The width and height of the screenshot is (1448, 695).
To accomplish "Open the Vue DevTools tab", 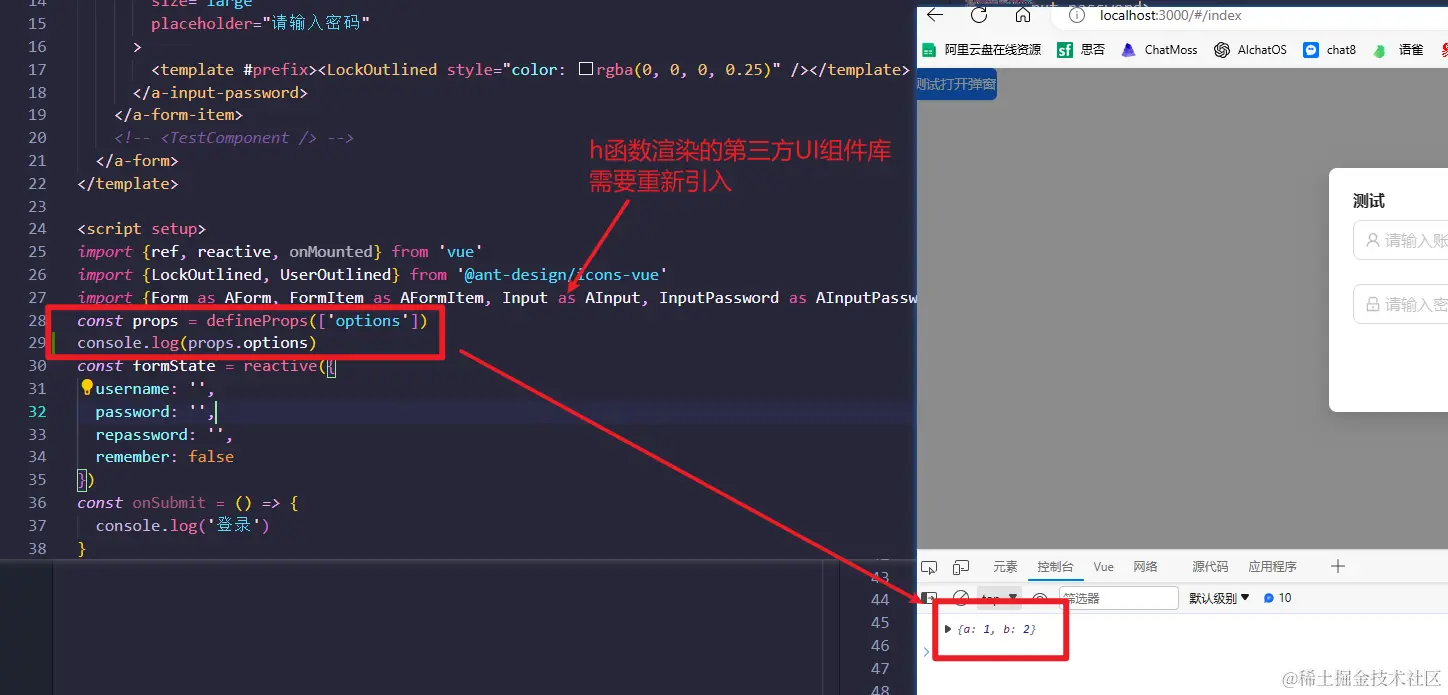I will coord(1104,567).
